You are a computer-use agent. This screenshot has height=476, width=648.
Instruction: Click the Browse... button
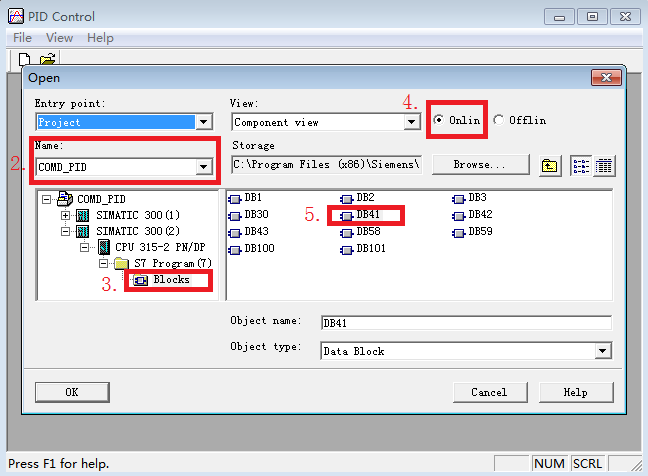coord(480,164)
